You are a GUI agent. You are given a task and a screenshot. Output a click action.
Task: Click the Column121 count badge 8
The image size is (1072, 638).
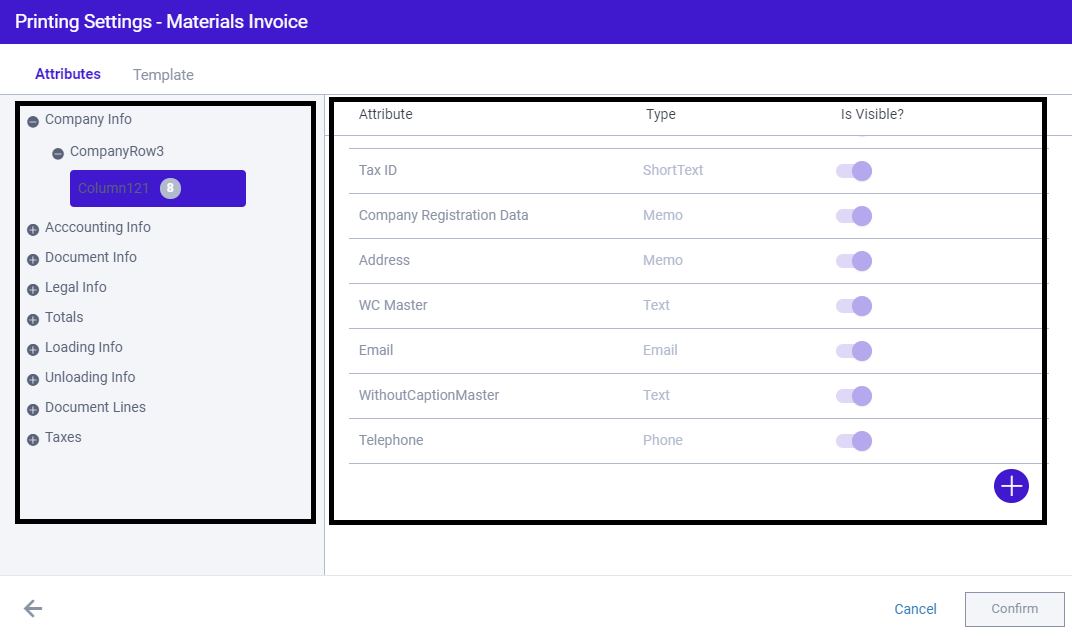click(170, 188)
